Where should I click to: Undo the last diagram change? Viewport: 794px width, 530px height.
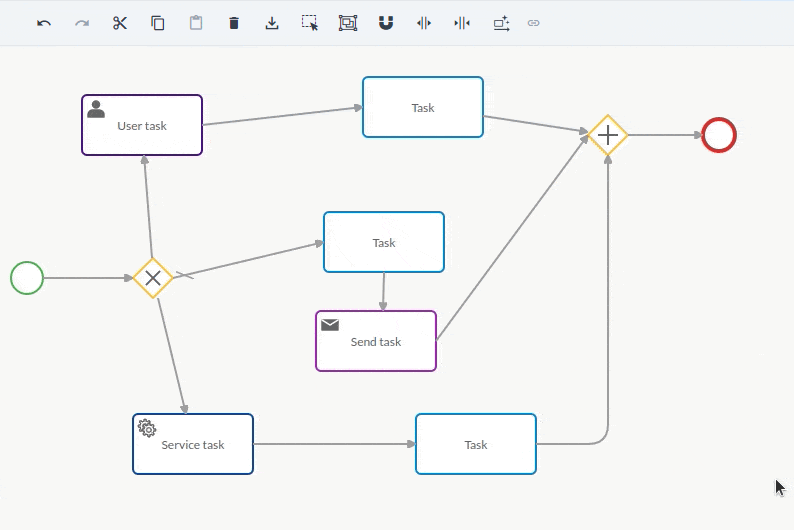click(44, 23)
